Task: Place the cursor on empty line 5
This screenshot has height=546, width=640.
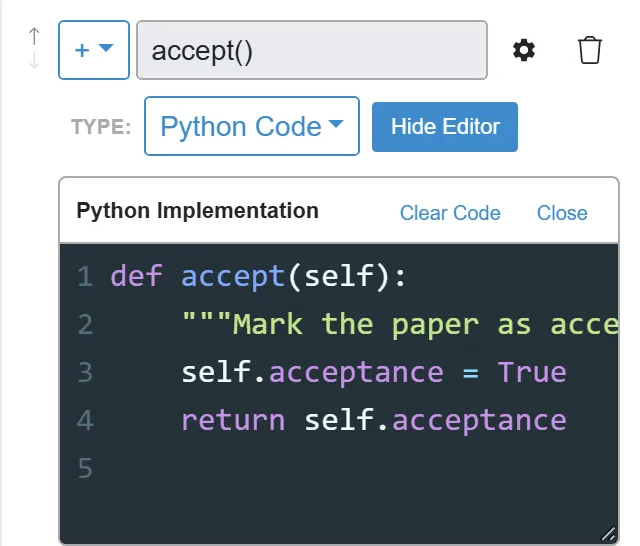Action: pos(339,468)
